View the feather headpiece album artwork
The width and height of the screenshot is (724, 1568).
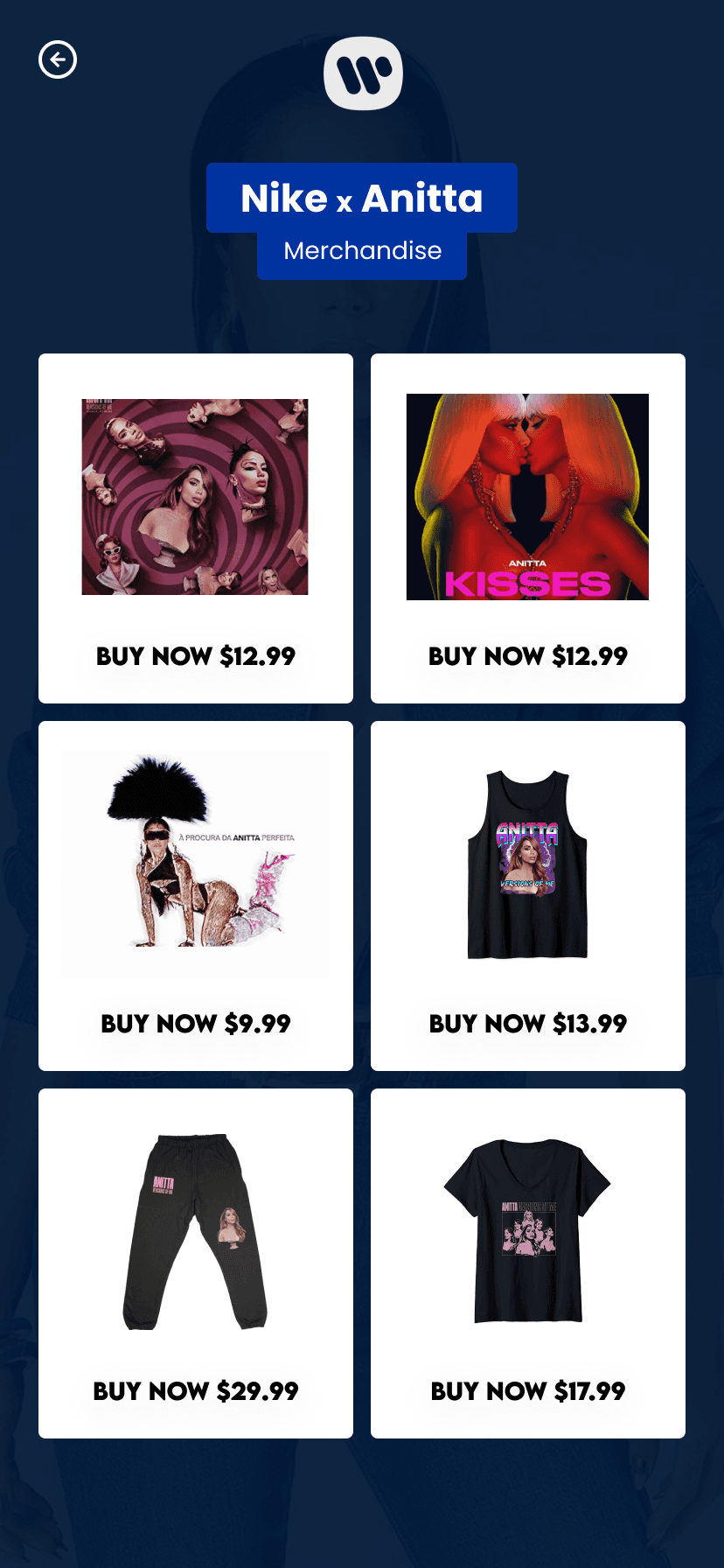(195, 864)
